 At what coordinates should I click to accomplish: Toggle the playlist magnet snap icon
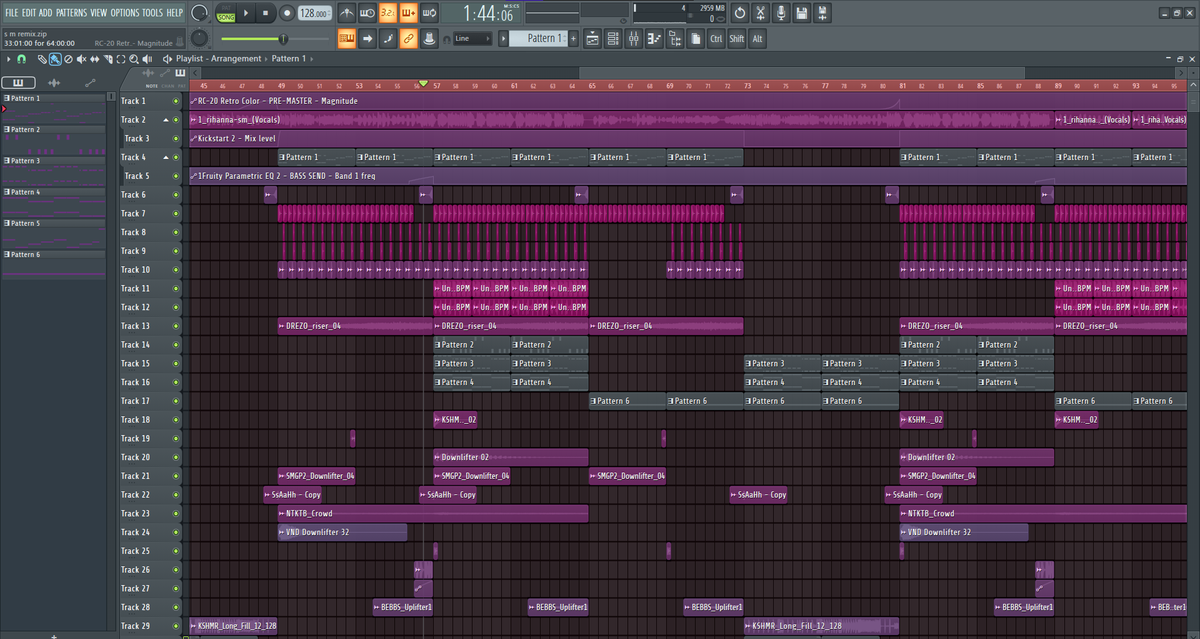click(23, 59)
